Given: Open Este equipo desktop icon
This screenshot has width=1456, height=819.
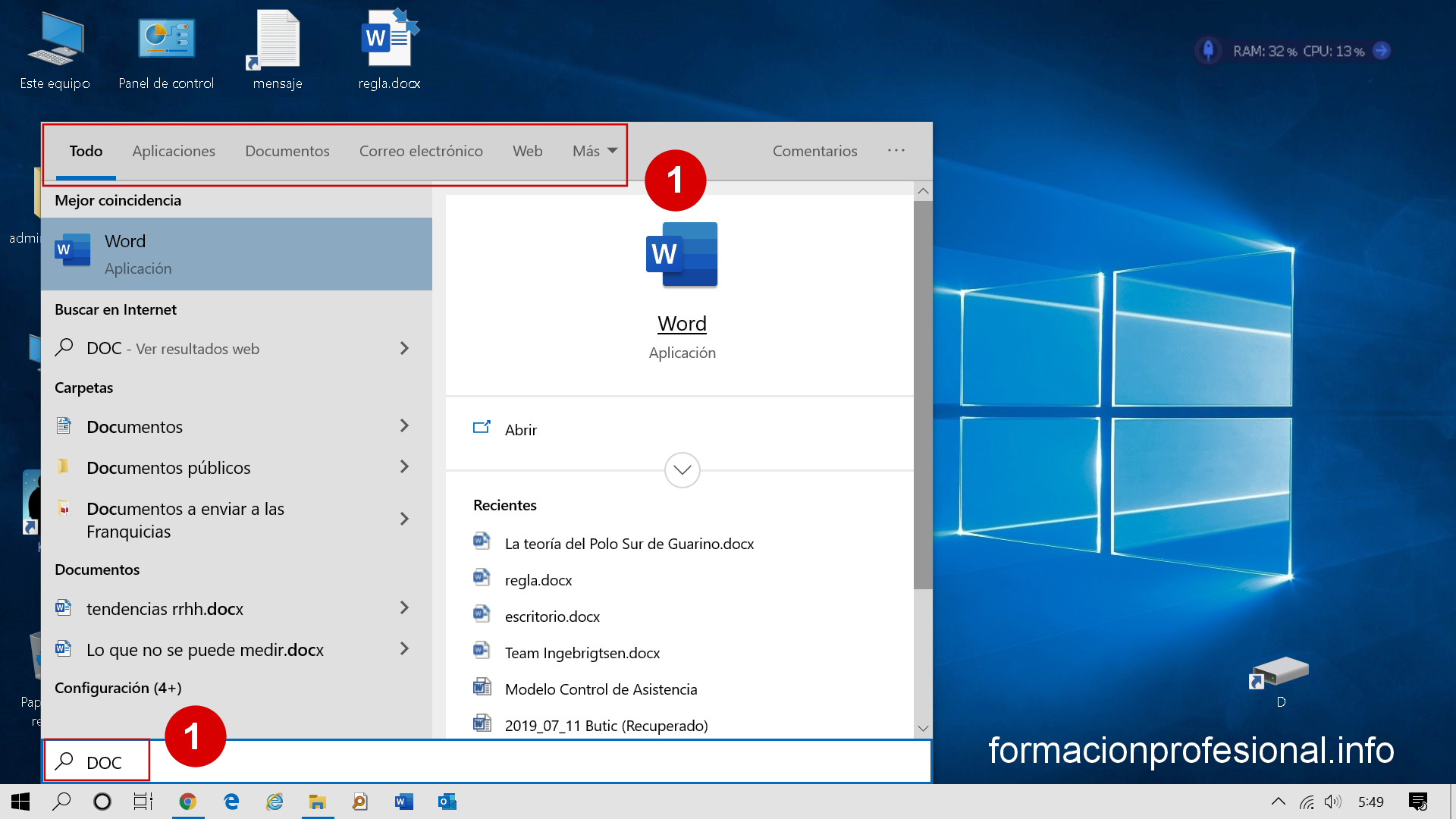Looking at the screenshot, I should (x=55, y=52).
